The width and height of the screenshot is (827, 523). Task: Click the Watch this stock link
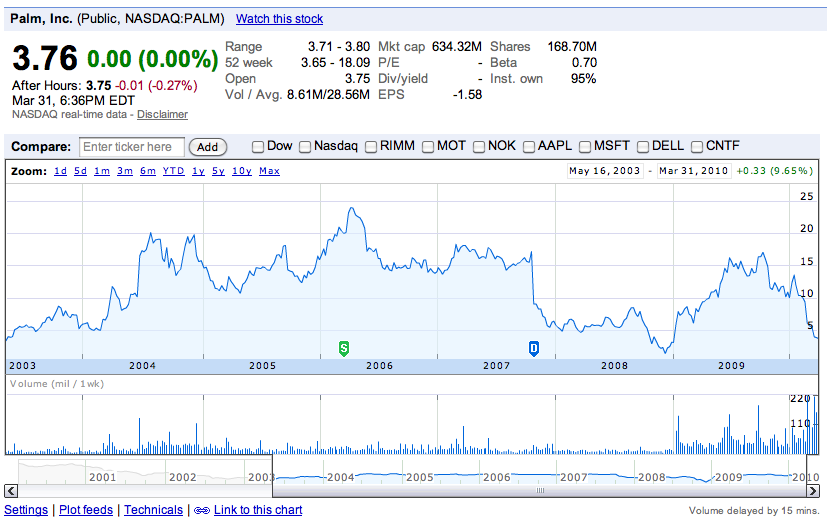[x=279, y=19]
